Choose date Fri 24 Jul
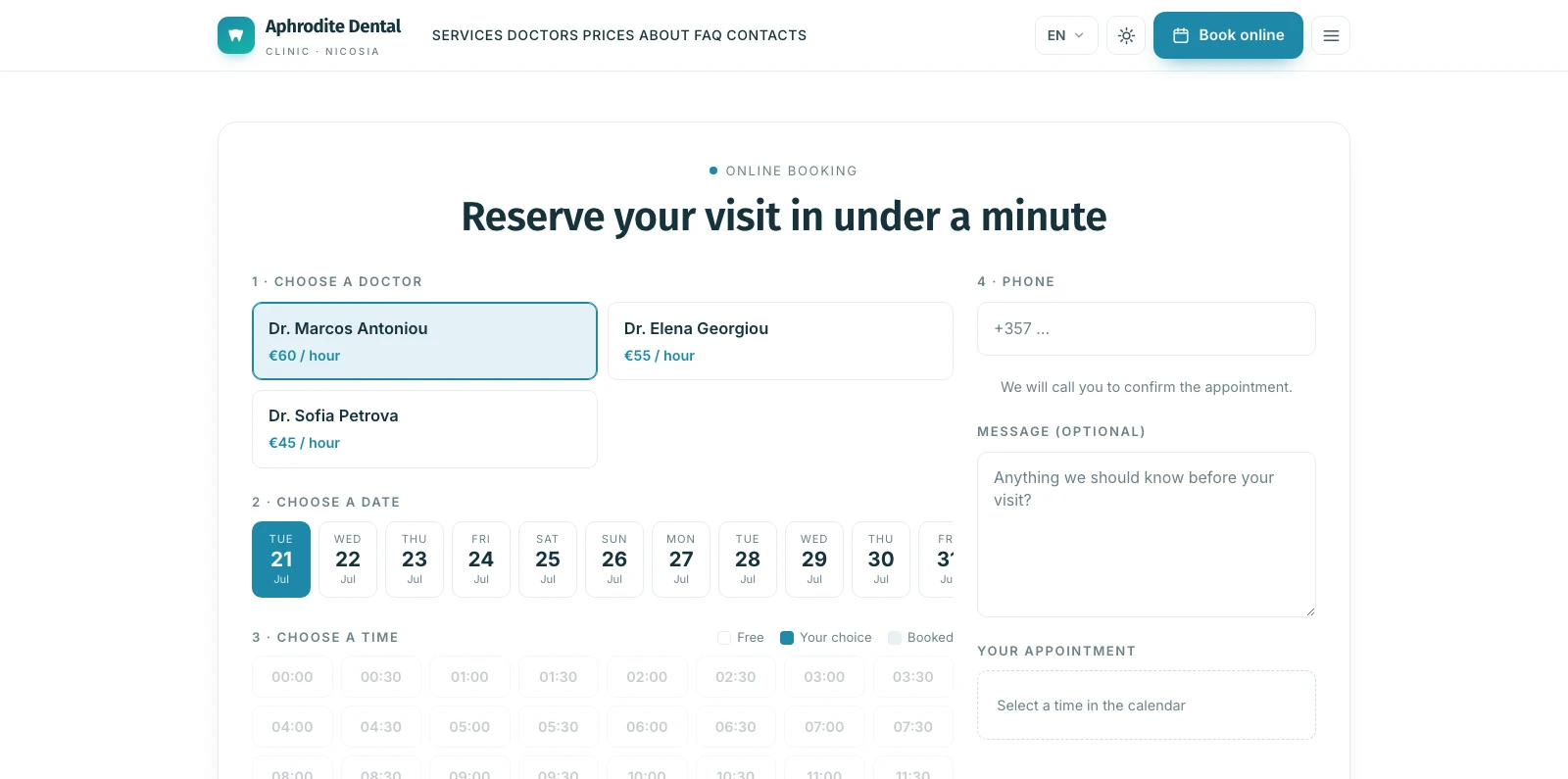Viewport: 1568px width, 779px height. coord(481,560)
